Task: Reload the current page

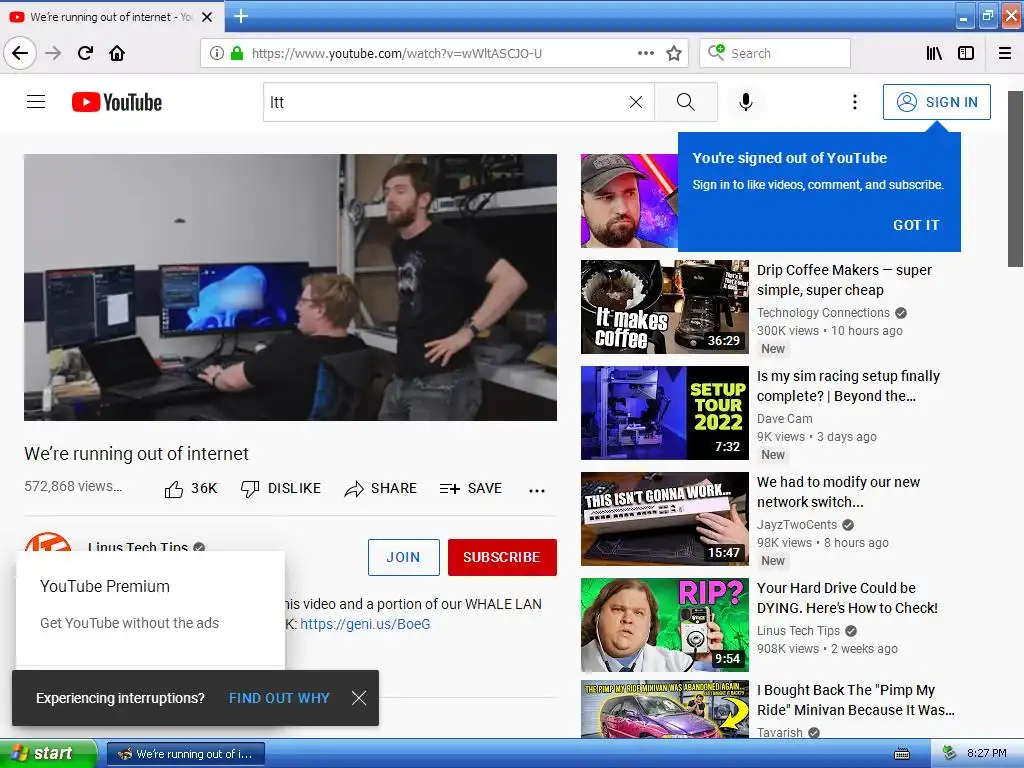Action: tap(85, 53)
